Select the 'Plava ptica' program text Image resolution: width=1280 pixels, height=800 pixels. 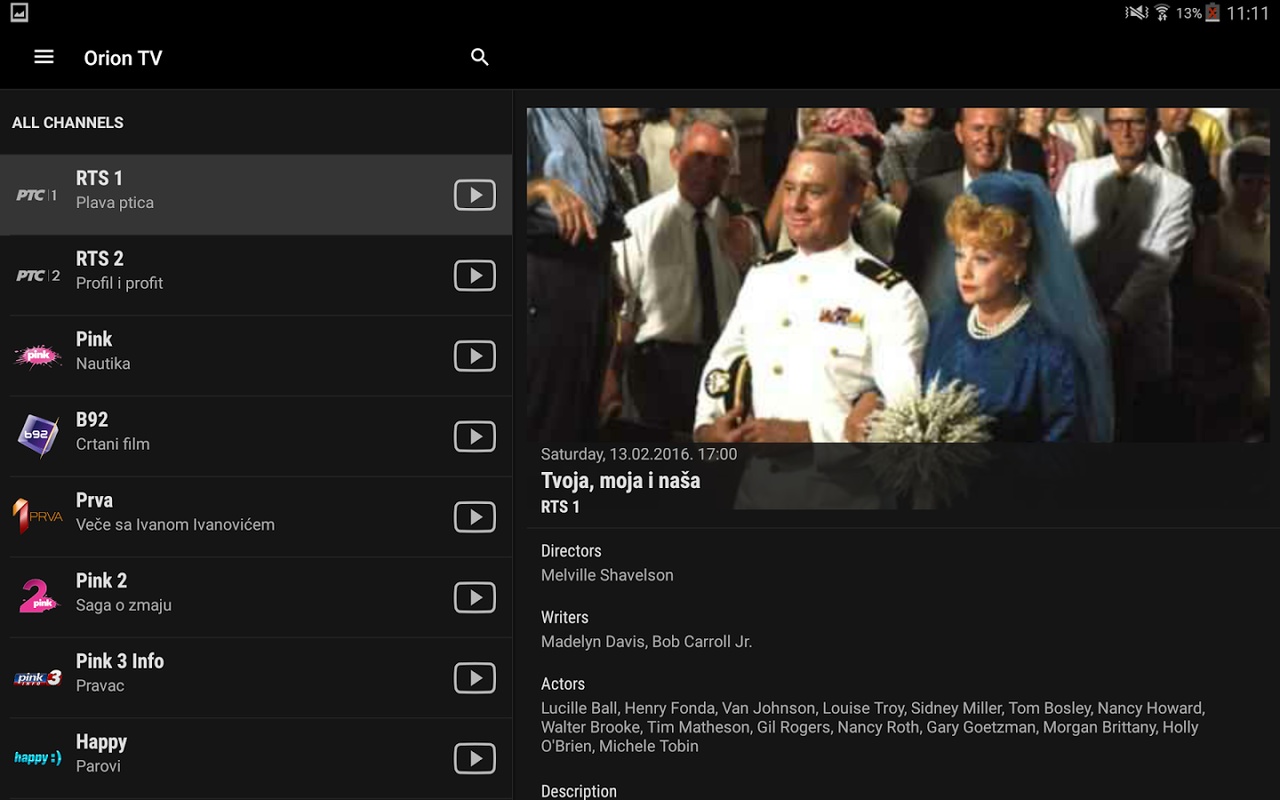point(115,203)
